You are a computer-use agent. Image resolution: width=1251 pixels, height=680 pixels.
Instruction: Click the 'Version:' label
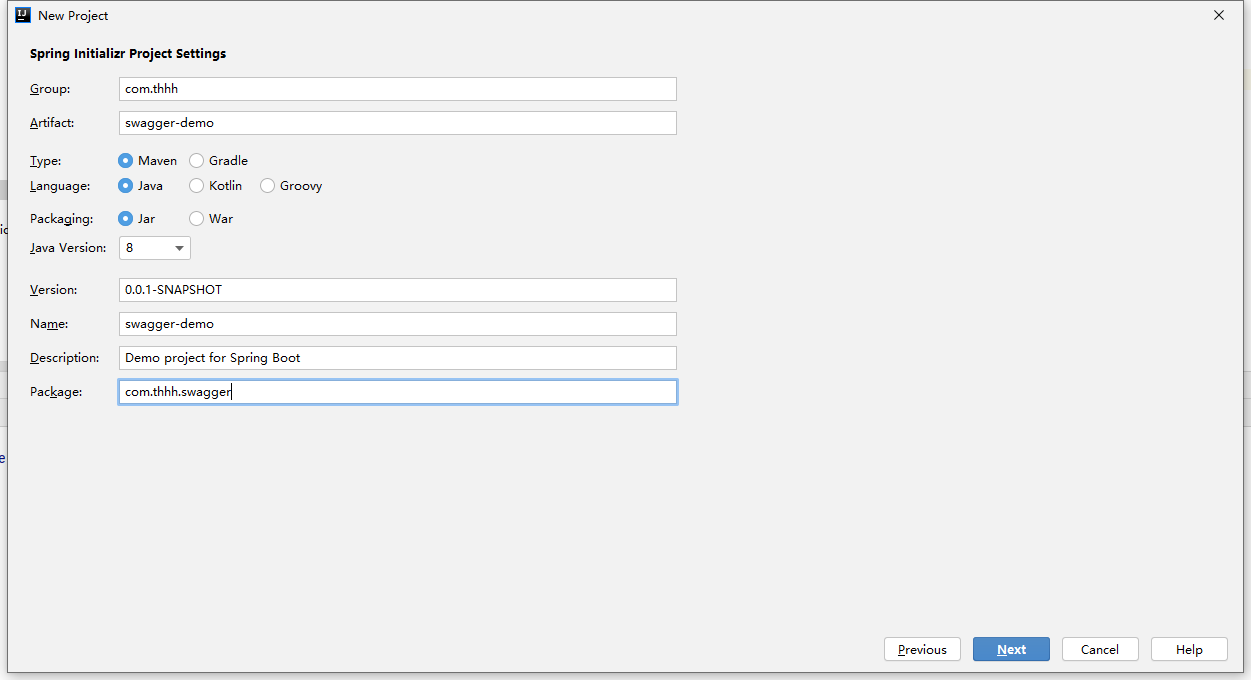[53, 289]
